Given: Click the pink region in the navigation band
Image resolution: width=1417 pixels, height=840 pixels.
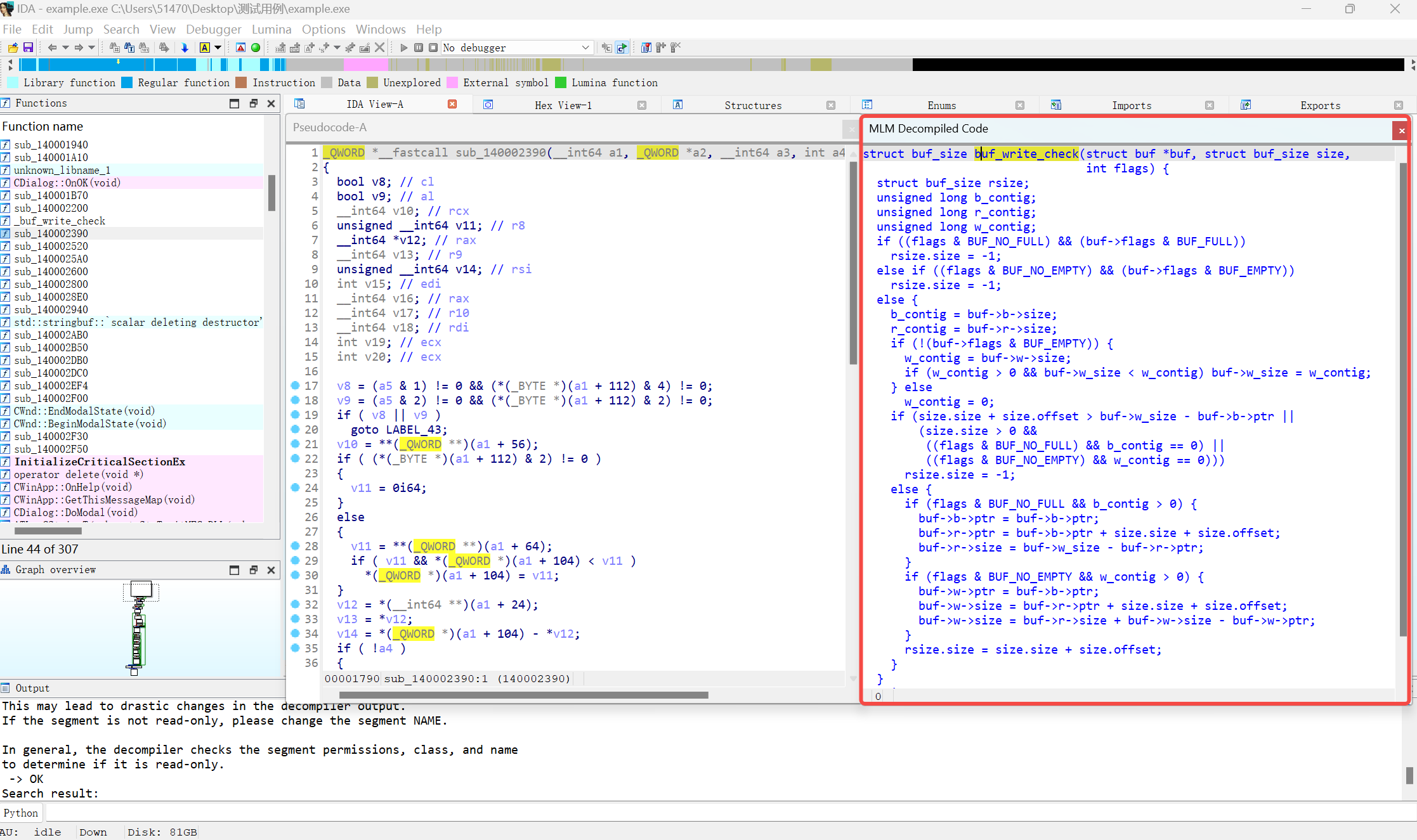Looking at the screenshot, I should coord(365,64).
